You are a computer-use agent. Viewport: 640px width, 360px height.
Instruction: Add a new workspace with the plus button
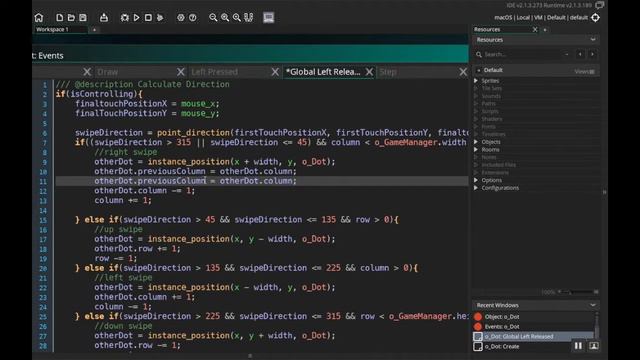tap(94, 30)
